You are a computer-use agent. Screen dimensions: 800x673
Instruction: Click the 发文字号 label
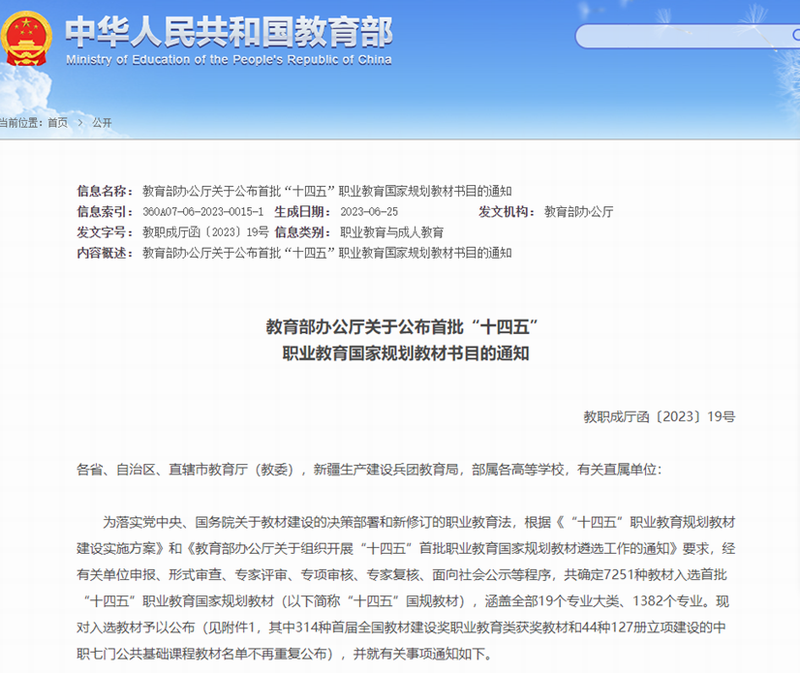point(105,232)
